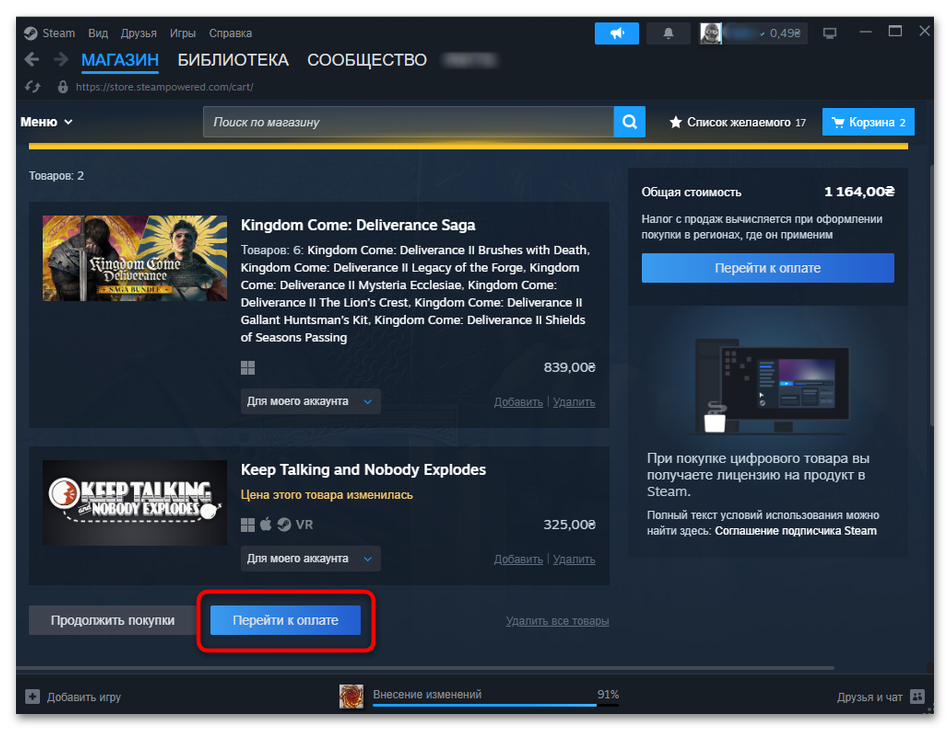Click the Apple macOS icon for Keep Talking
The width and height of the screenshot is (950, 730).
[265, 524]
